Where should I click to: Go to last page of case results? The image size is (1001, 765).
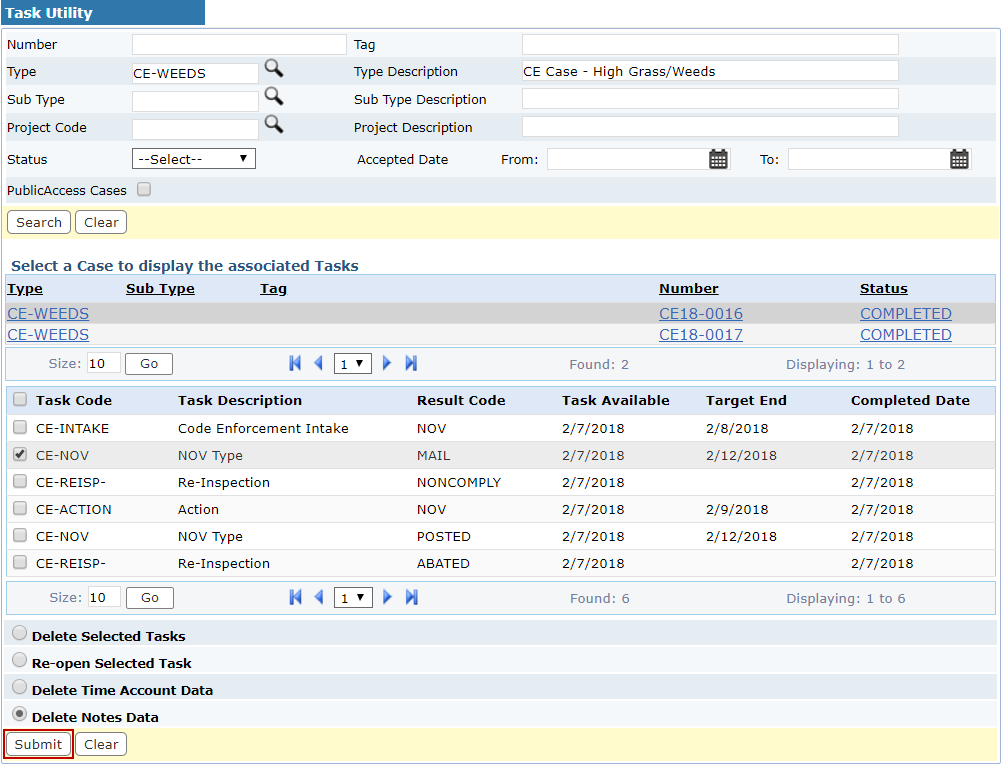411,363
